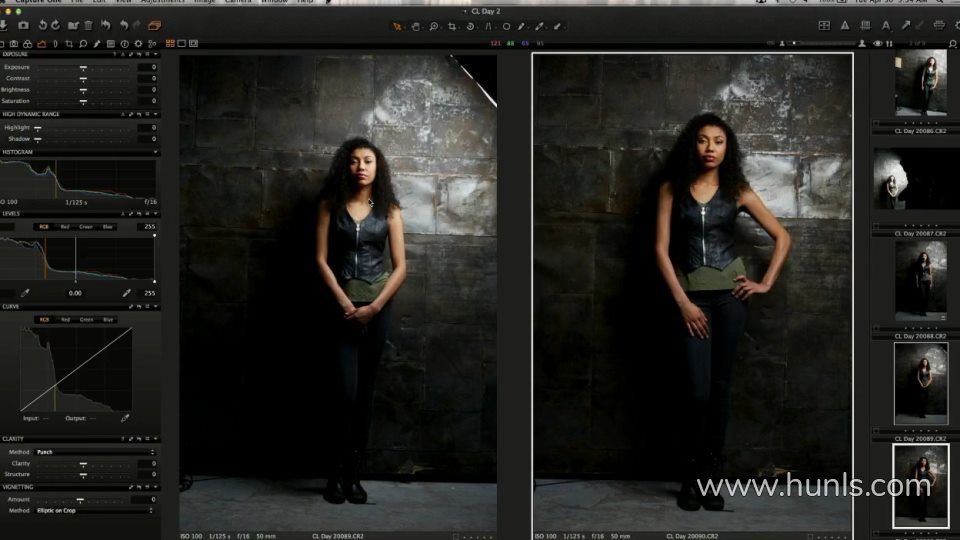The width and height of the screenshot is (960, 540).
Task: Open the Lens tool tab
Action: 55,43
